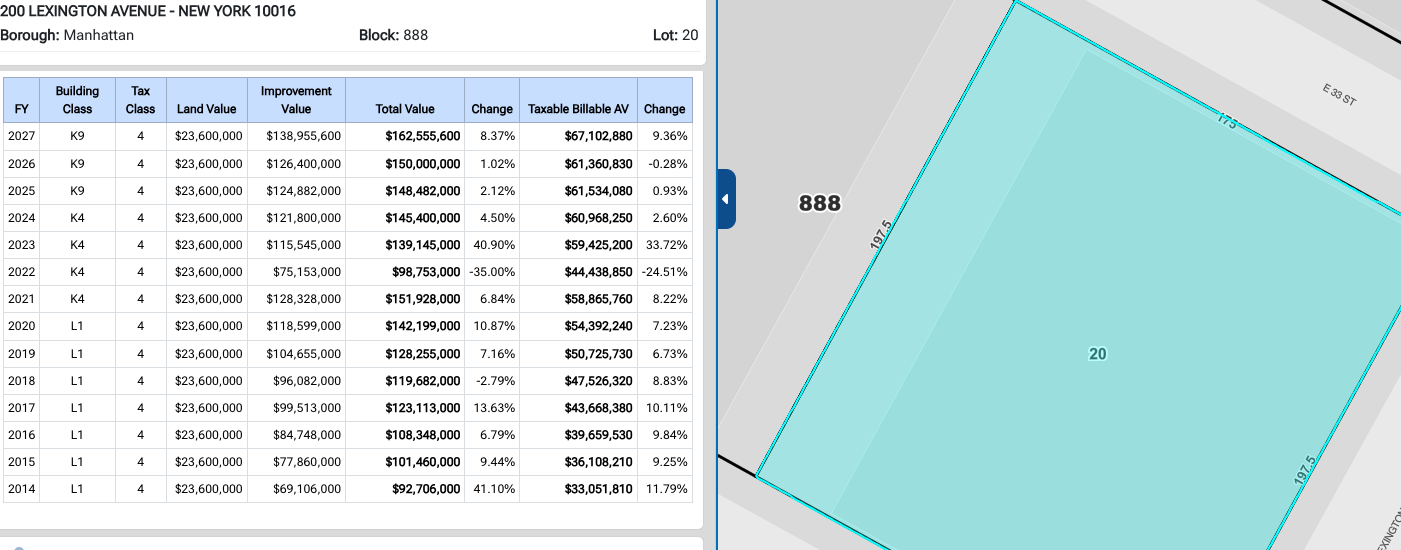Click the 175 dimension label on map
Screen dimensions: 1401x550
point(1227,121)
